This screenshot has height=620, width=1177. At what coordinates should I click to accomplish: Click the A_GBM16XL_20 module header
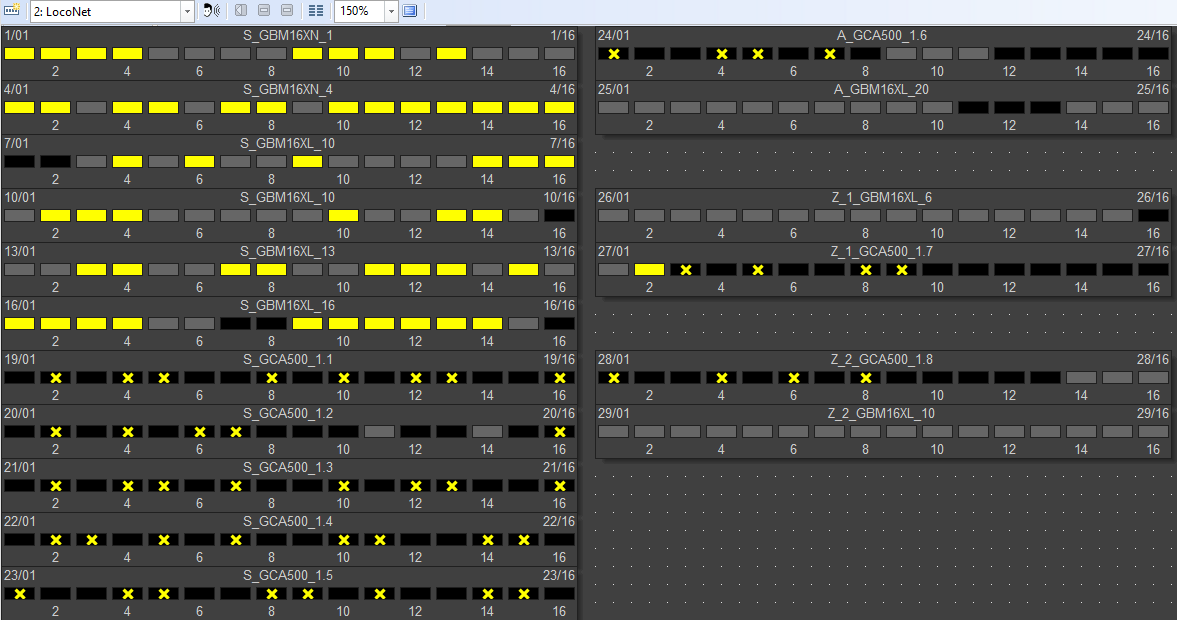pos(881,90)
